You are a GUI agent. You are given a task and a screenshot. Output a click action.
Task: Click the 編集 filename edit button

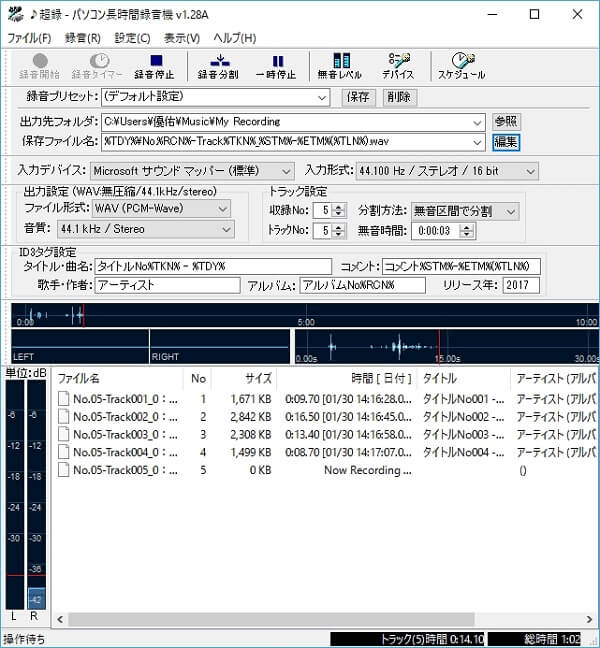(x=506, y=142)
